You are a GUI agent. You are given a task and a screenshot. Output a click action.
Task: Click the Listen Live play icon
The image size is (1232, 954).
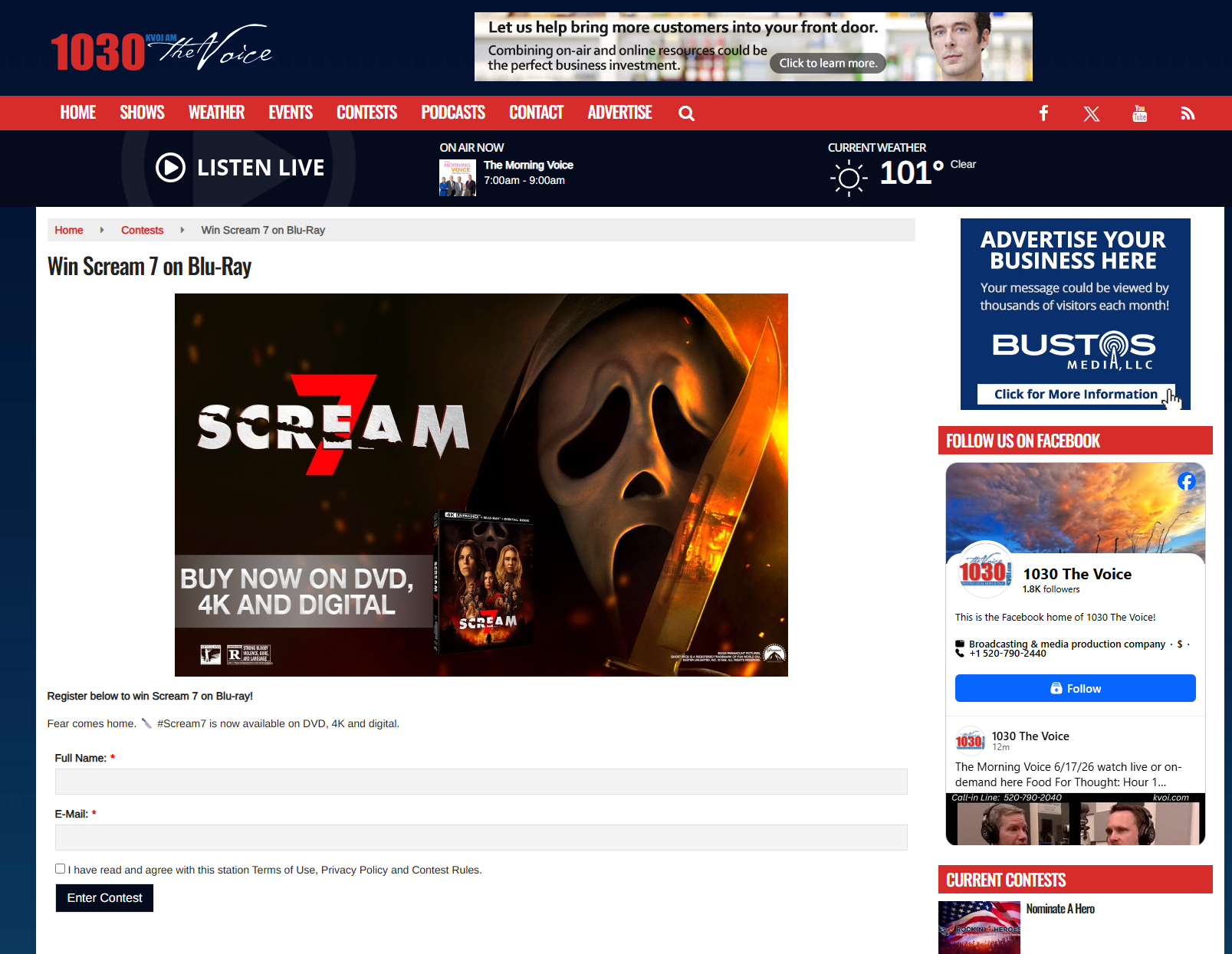pyautogui.click(x=170, y=167)
